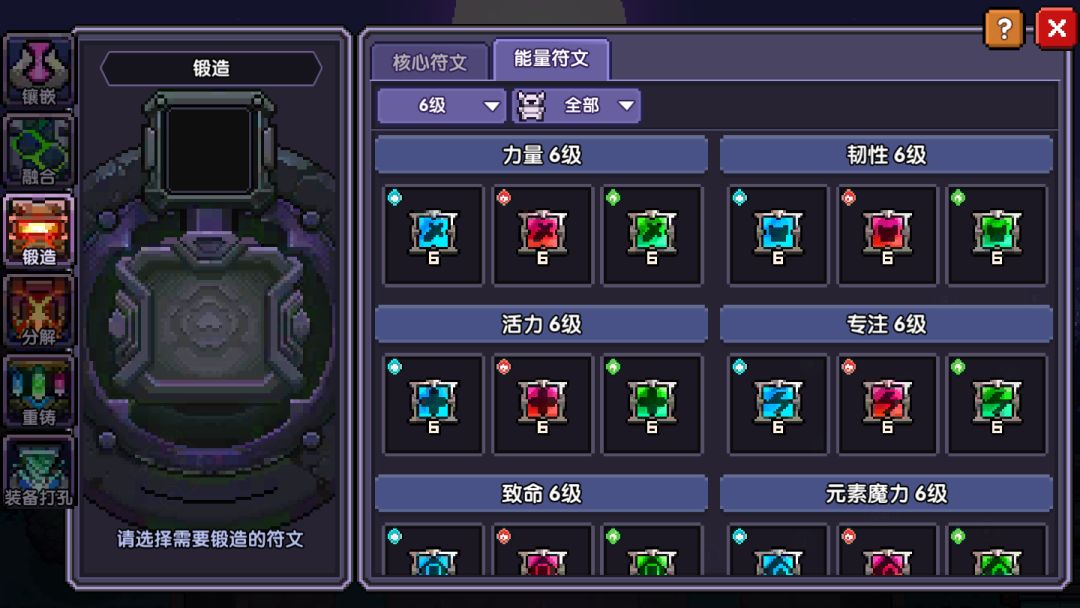This screenshot has width=1080, height=608.
Task: Switch to the 能量符文 tab
Action: point(551,59)
